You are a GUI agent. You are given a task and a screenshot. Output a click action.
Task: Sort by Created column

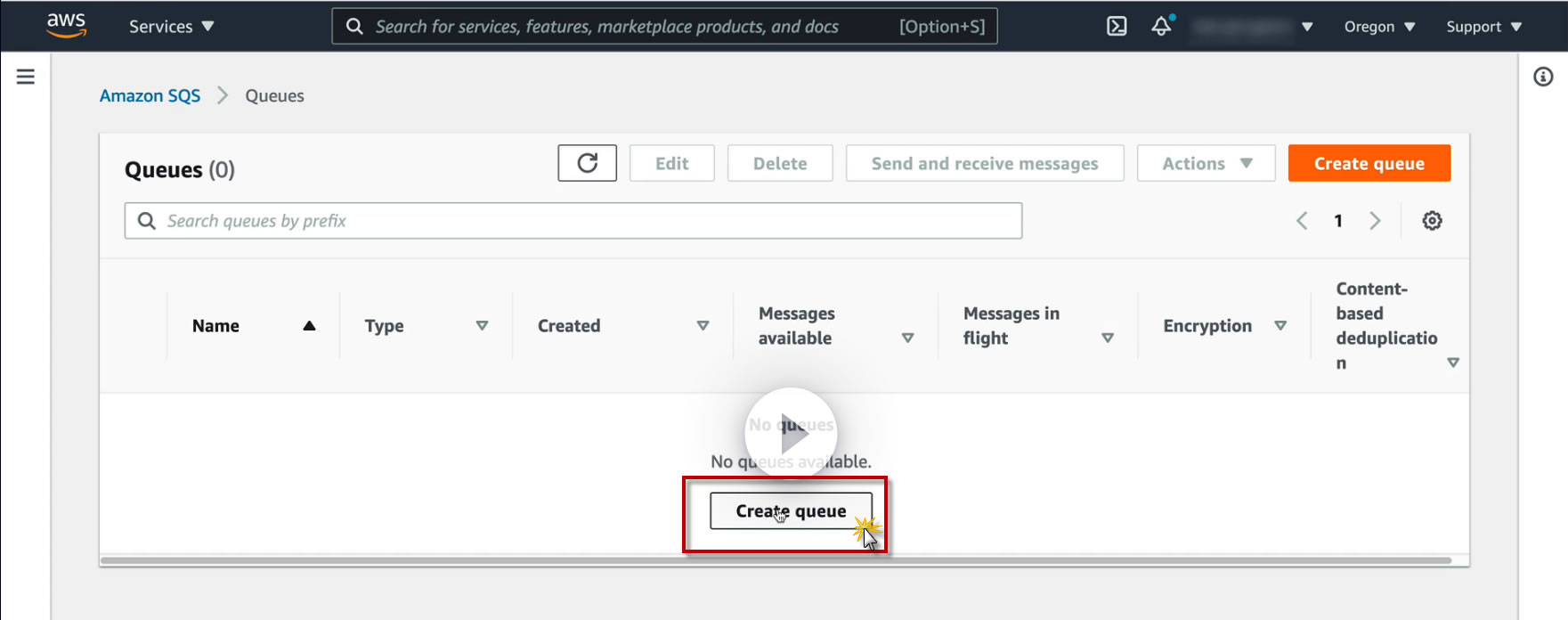(703, 326)
